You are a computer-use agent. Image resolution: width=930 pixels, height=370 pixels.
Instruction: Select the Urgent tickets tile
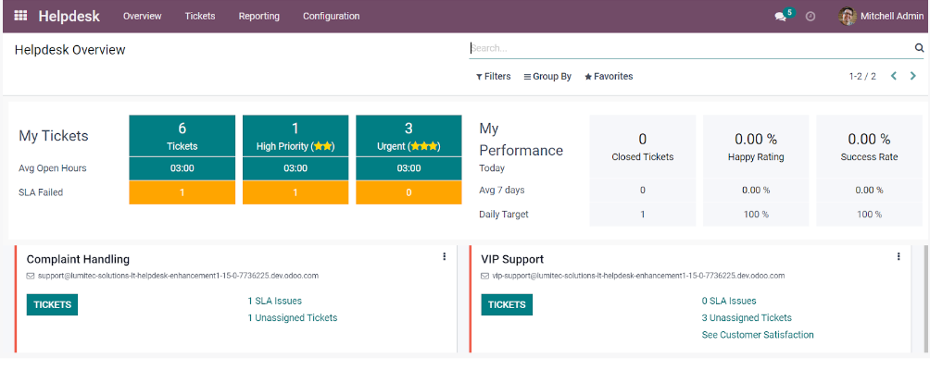click(x=409, y=136)
